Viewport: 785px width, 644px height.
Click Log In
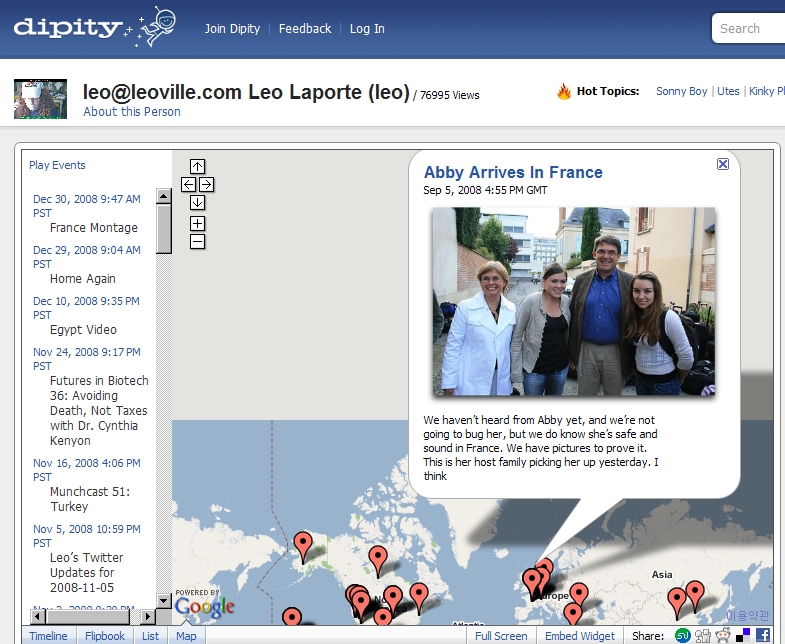pos(367,29)
